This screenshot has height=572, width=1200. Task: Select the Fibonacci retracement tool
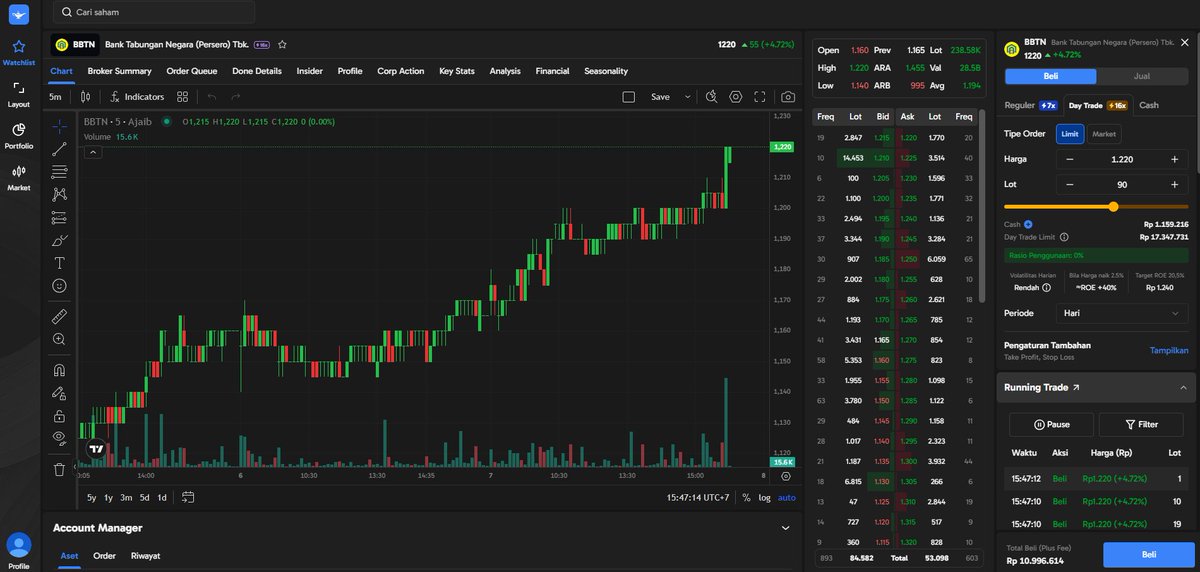(x=60, y=172)
